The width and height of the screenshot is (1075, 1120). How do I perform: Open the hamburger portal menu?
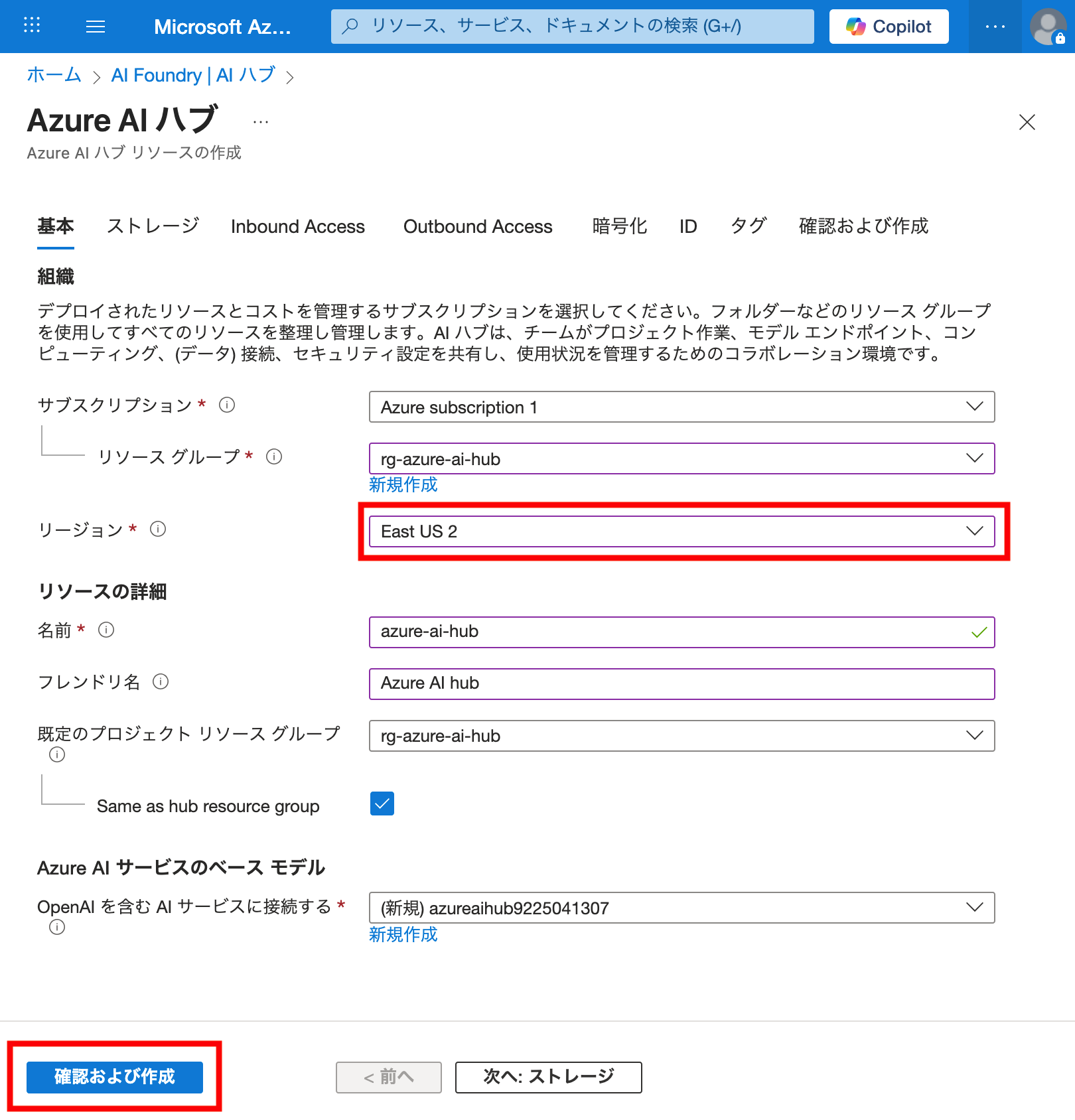(x=96, y=27)
